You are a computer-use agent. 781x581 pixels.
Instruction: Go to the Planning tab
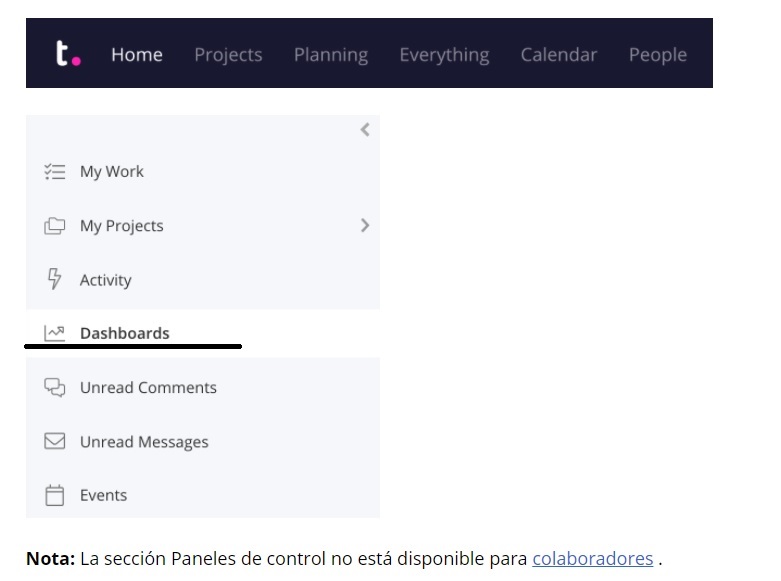(331, 55)
